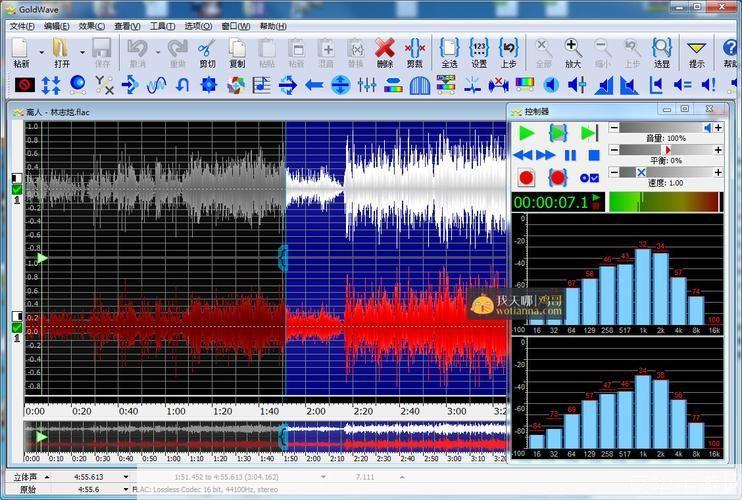The image size is (742, 500).
Task: Open the dropdown next to 4:55.613
Action: (126, 477)
